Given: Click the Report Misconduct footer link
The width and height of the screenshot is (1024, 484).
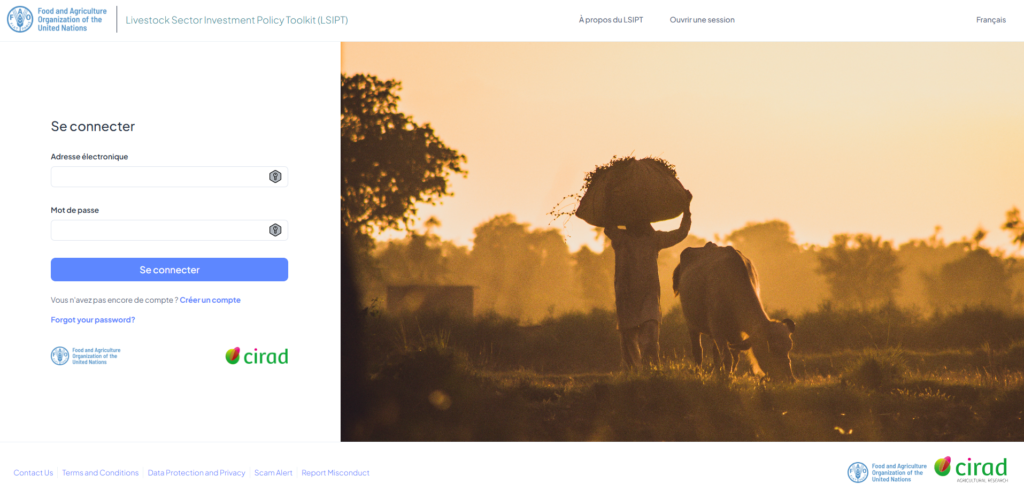Looking at the screenshot, I should [336, 473].
